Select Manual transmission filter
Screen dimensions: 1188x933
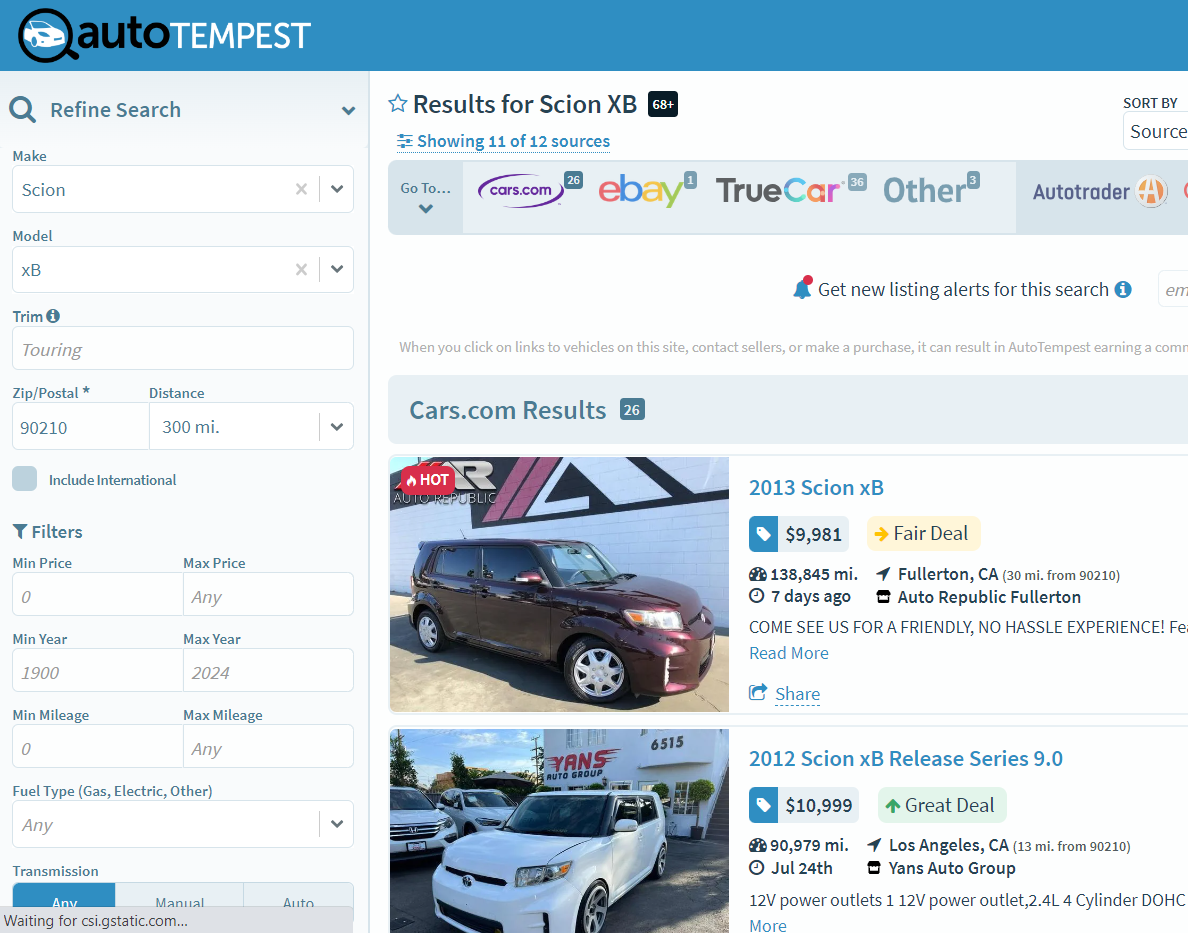click(179, 903)
